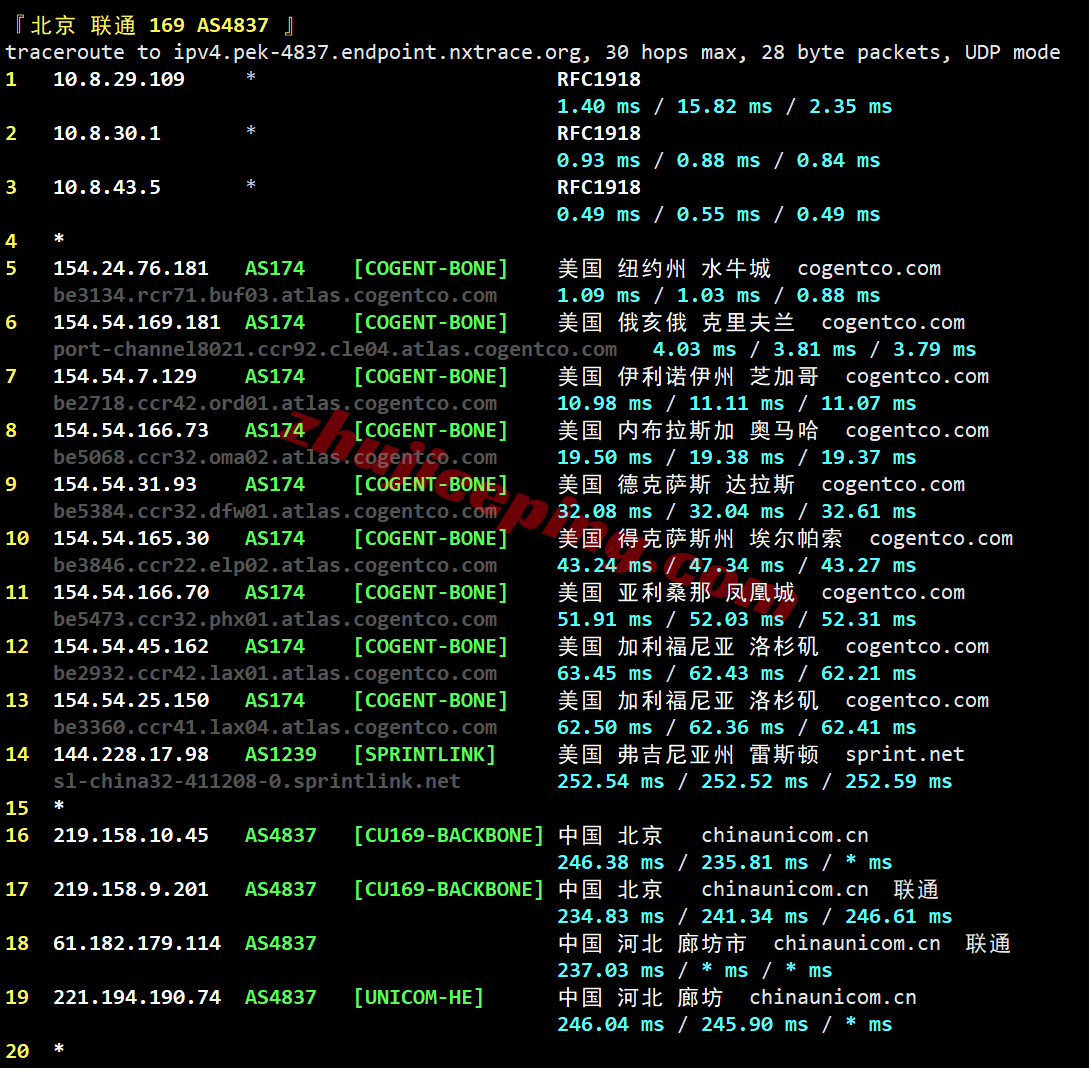Click latency 10.98 ms on hop 7
Screen dimensions: 1089x1068
(x=604, y=403)
